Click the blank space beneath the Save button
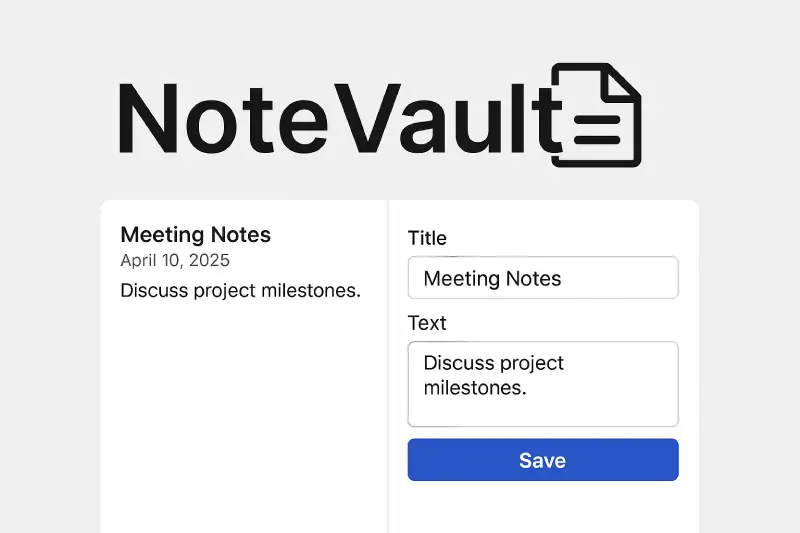This screenshot has height=533, width=800. coord(543,507)
